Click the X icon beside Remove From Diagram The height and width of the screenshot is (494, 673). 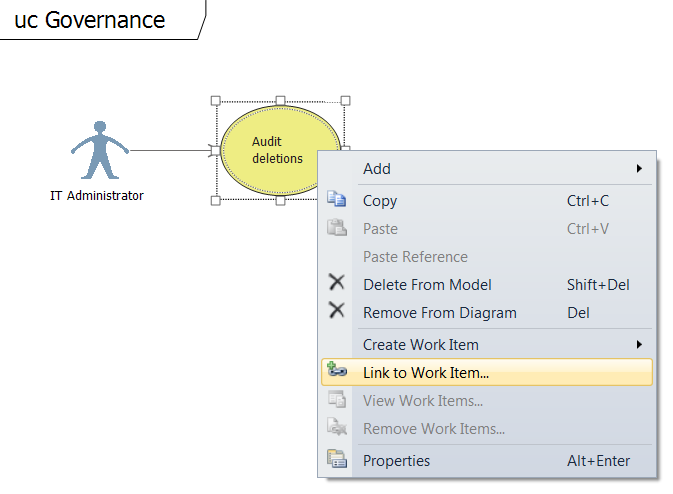[336, 310]
